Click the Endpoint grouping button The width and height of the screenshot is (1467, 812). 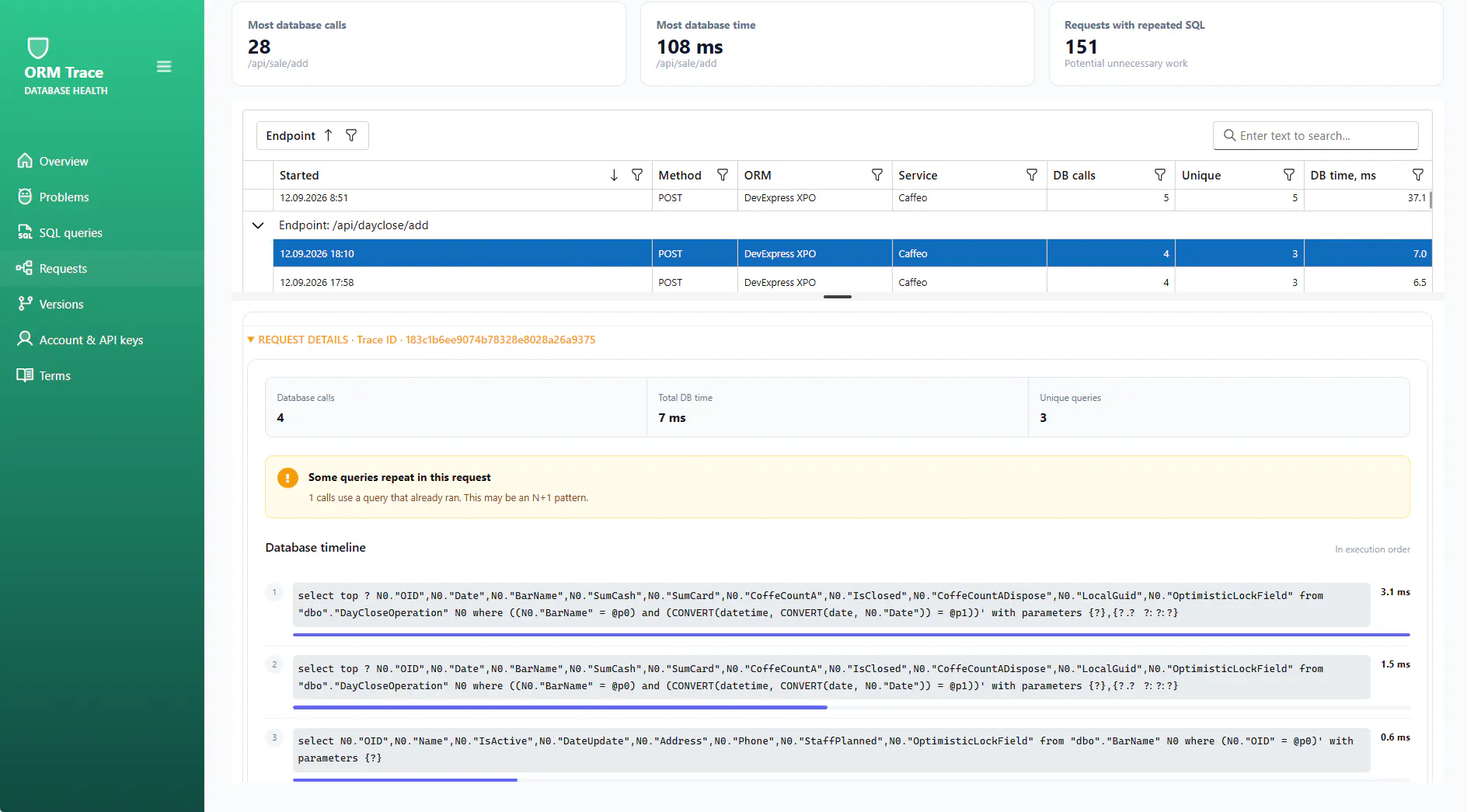(312, 135)
